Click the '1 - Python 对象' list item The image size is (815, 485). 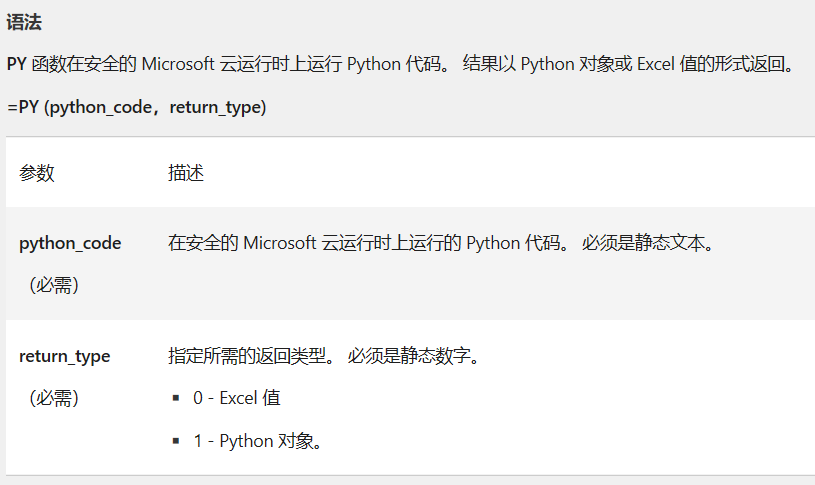(258, 441)
